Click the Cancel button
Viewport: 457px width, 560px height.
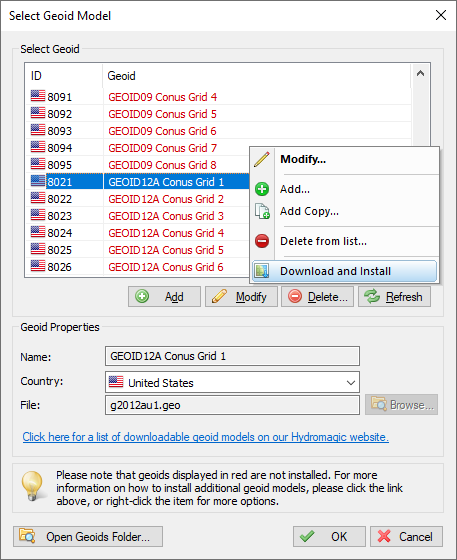[x=406, y=536]
